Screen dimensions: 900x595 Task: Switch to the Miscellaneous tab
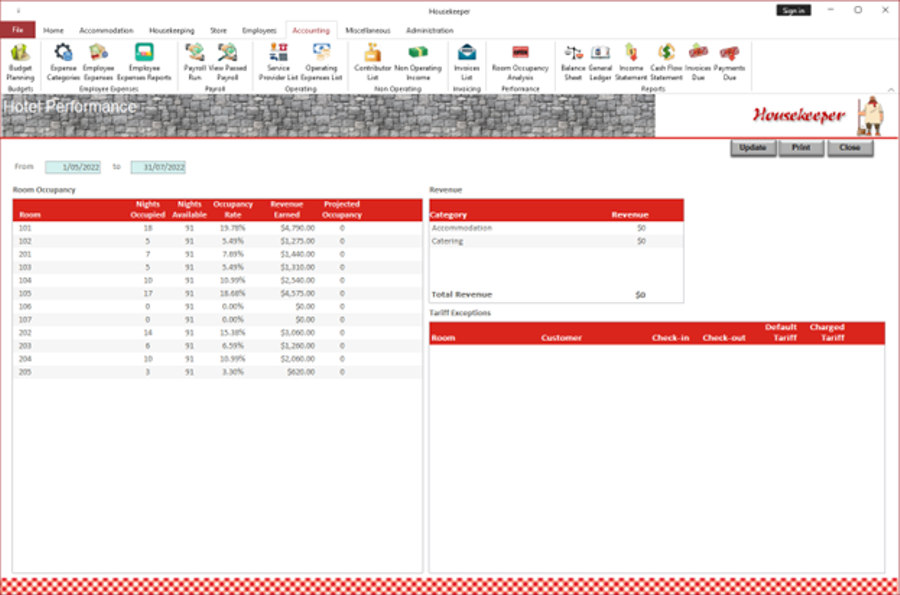point(367,30)
